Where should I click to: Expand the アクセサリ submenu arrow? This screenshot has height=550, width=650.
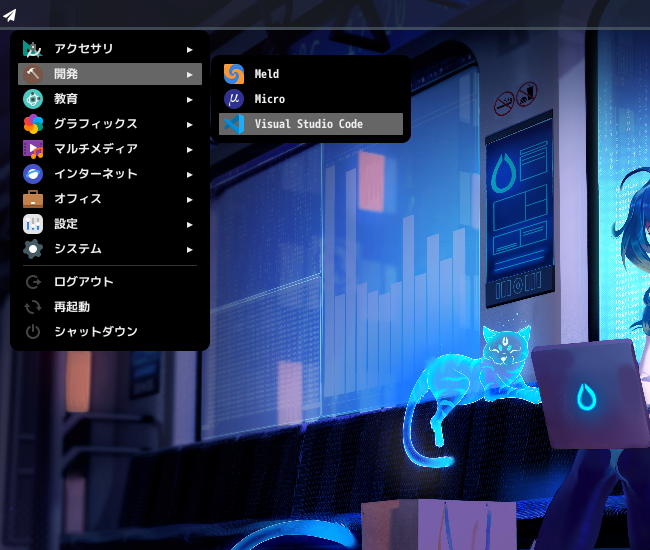pos(189,50)
